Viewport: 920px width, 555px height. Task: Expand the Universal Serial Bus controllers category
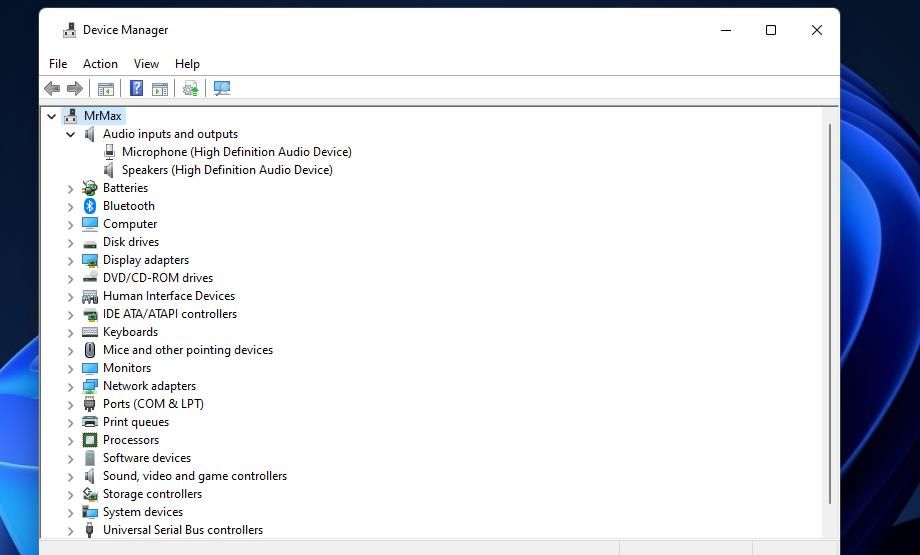[x=70, y=530]
